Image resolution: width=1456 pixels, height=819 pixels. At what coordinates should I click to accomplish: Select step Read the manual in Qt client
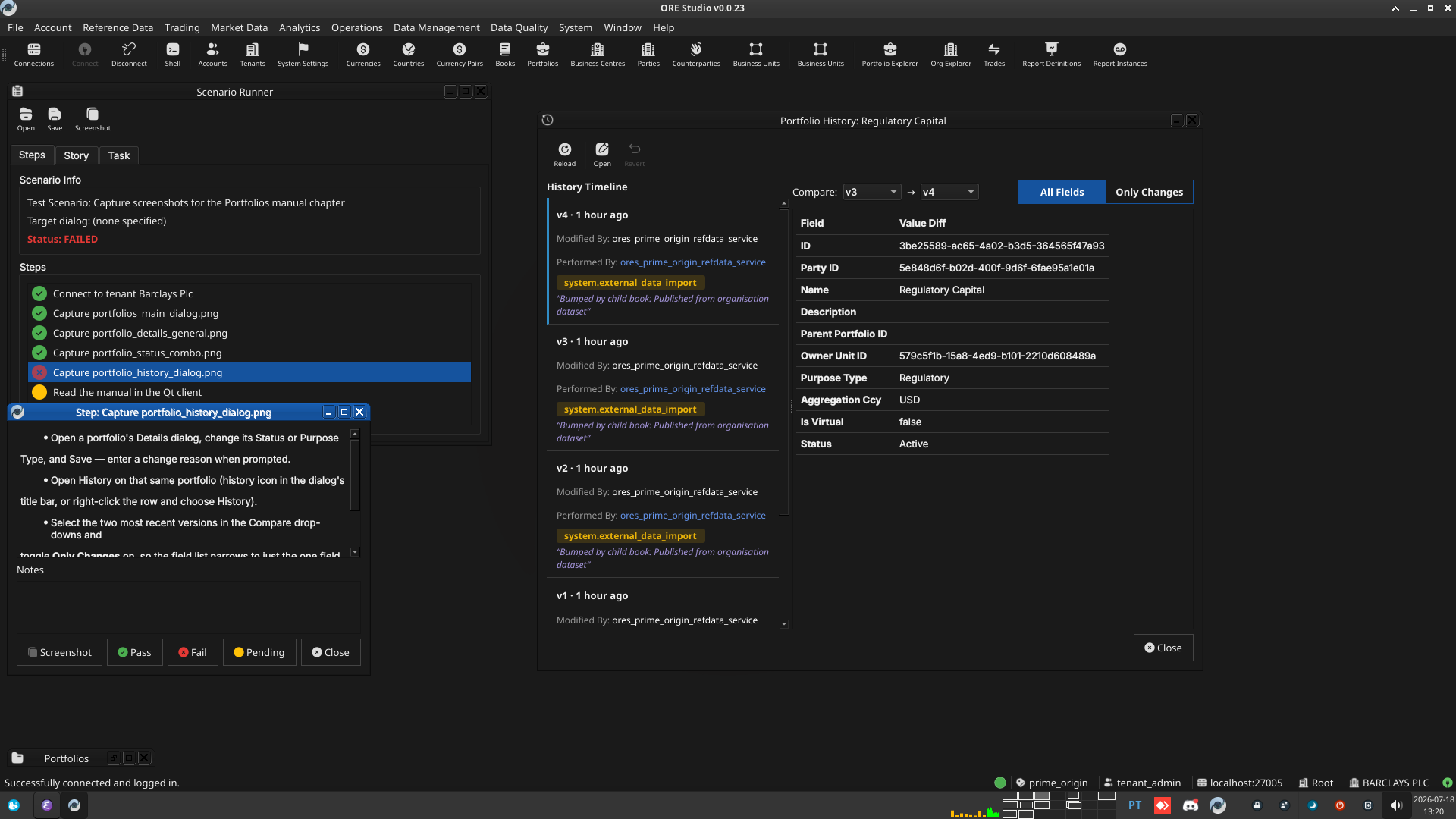(249, 392)
